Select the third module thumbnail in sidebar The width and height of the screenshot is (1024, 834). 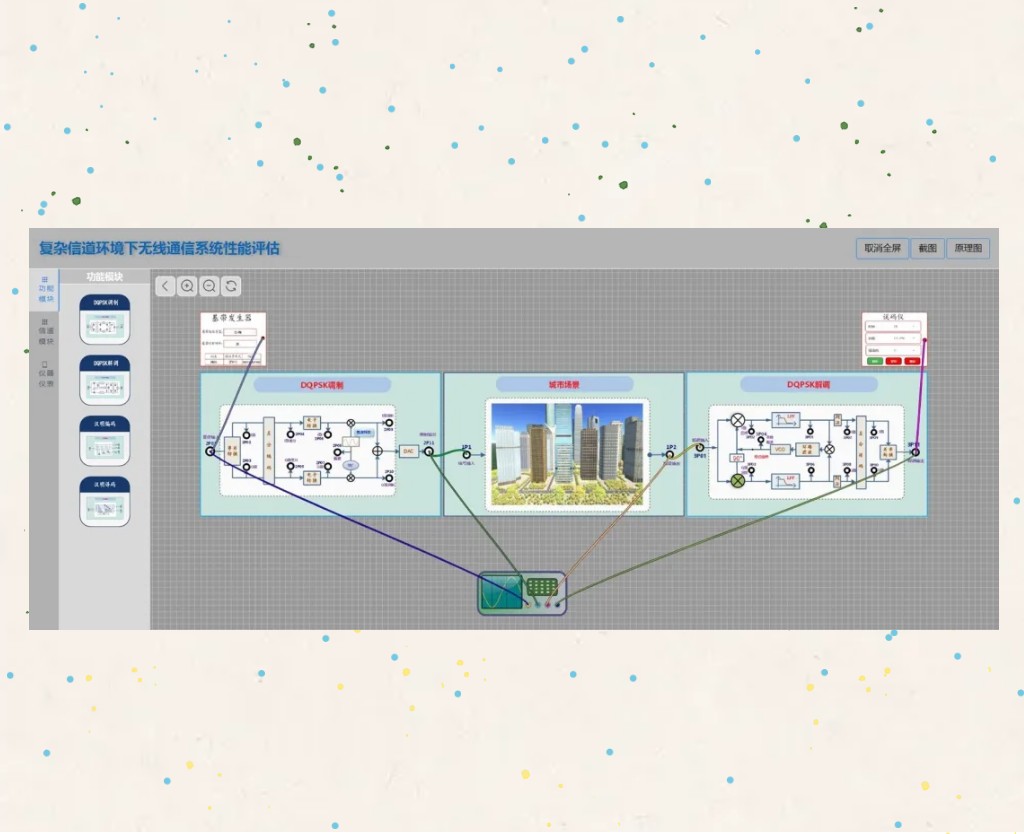(x=105, y=441)
